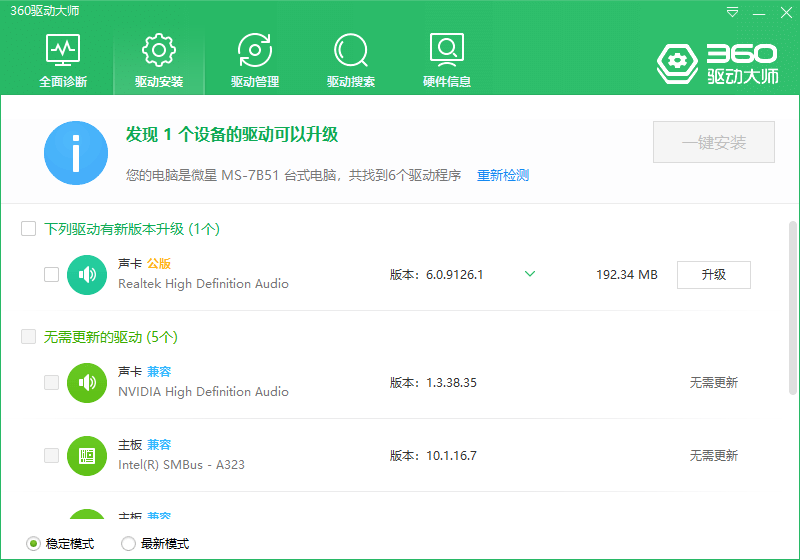Viewport: 800px width, 560px height.
Task: Click the 兼容 tag on NVIDIA row
Action: (x=159, y=372)
